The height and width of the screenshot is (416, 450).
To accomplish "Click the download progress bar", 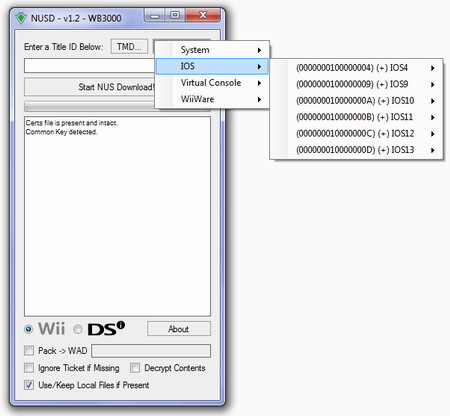I will tap(90, 107).
